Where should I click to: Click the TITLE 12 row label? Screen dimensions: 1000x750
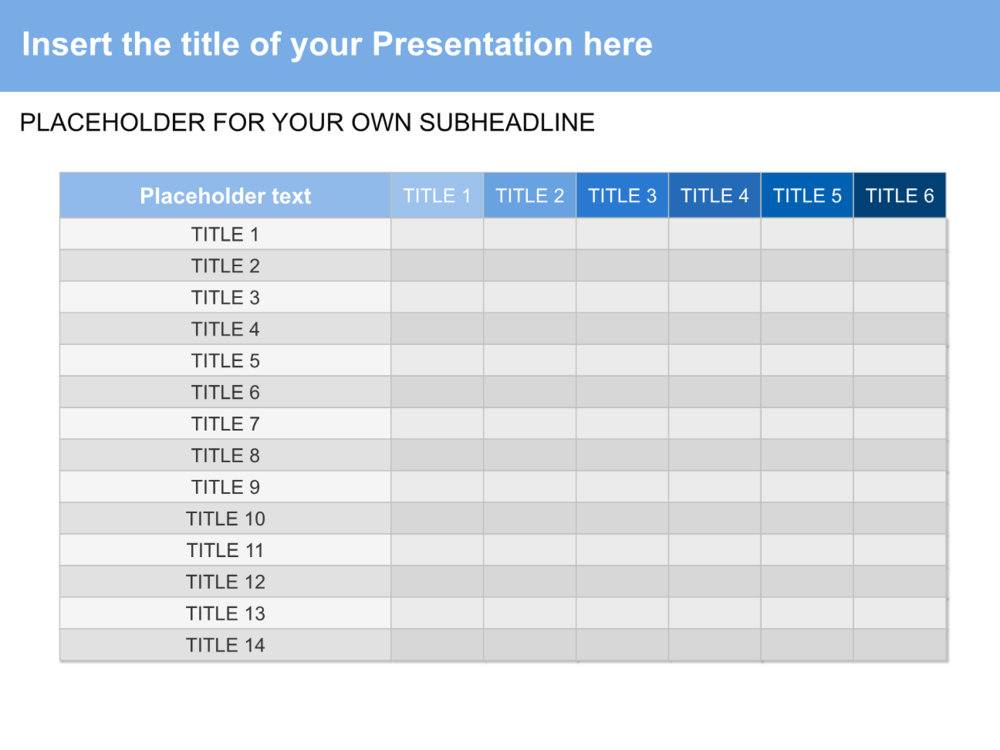[x=225, y=582]
